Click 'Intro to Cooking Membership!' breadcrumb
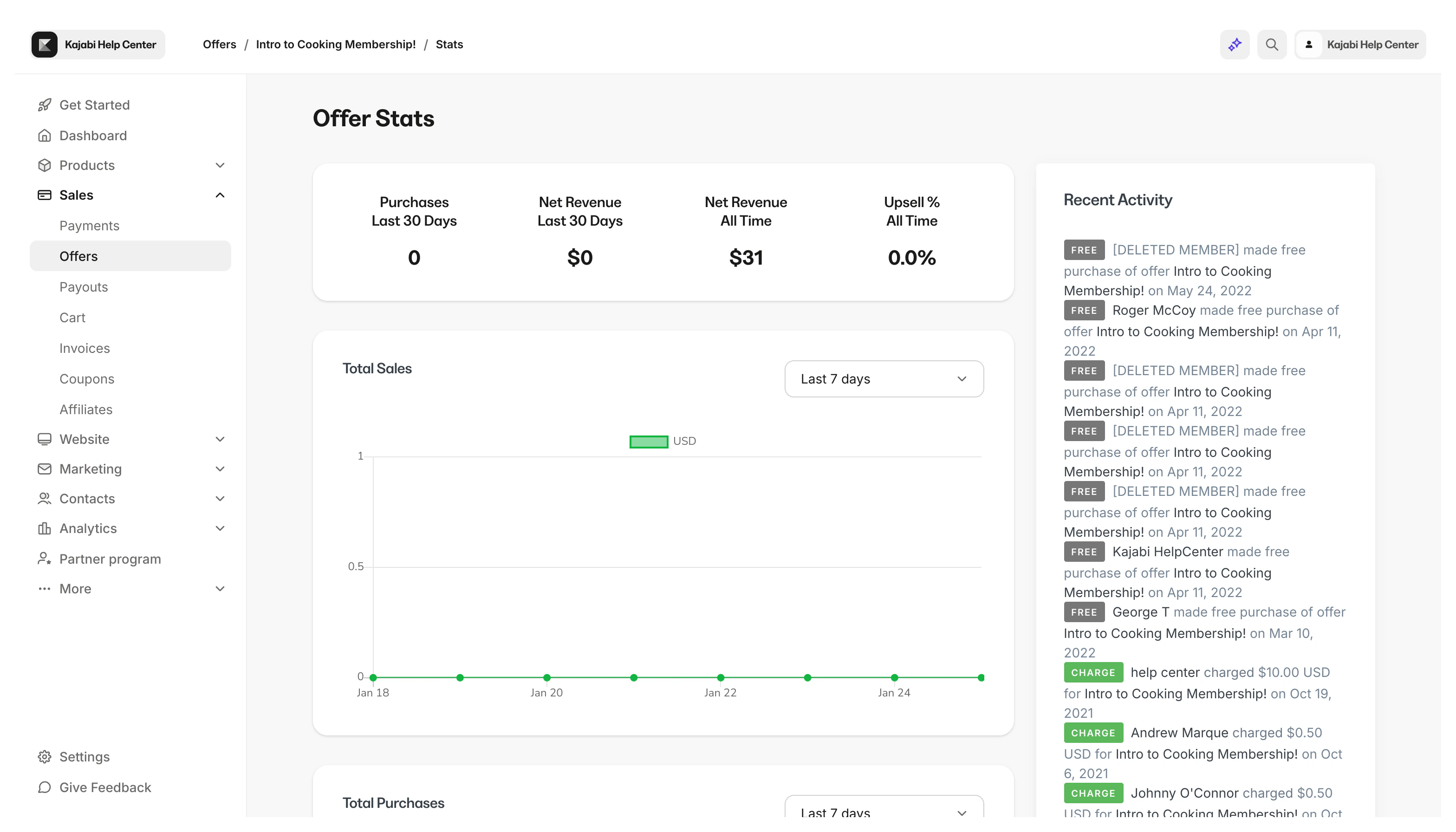Screen dimensions: 1456x832 pos(336,45)
